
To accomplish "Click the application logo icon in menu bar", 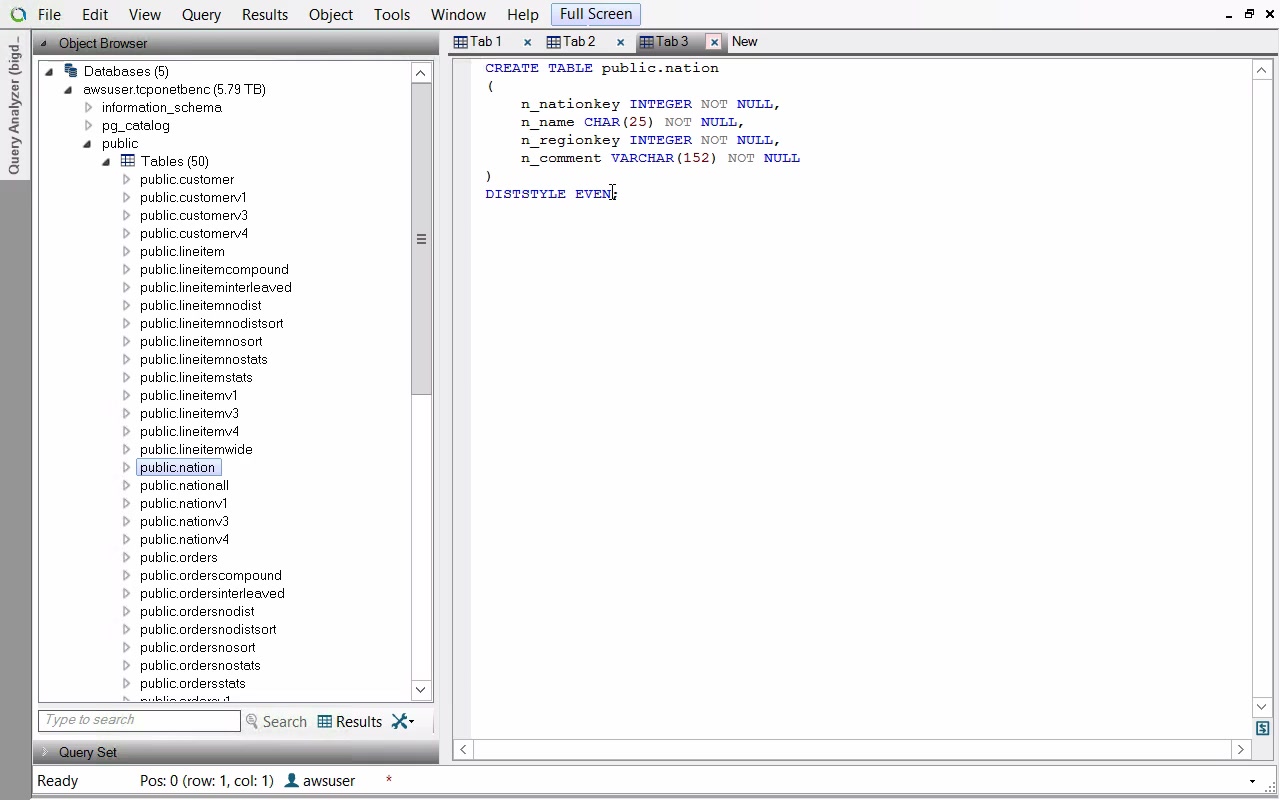I will point(18,15).
